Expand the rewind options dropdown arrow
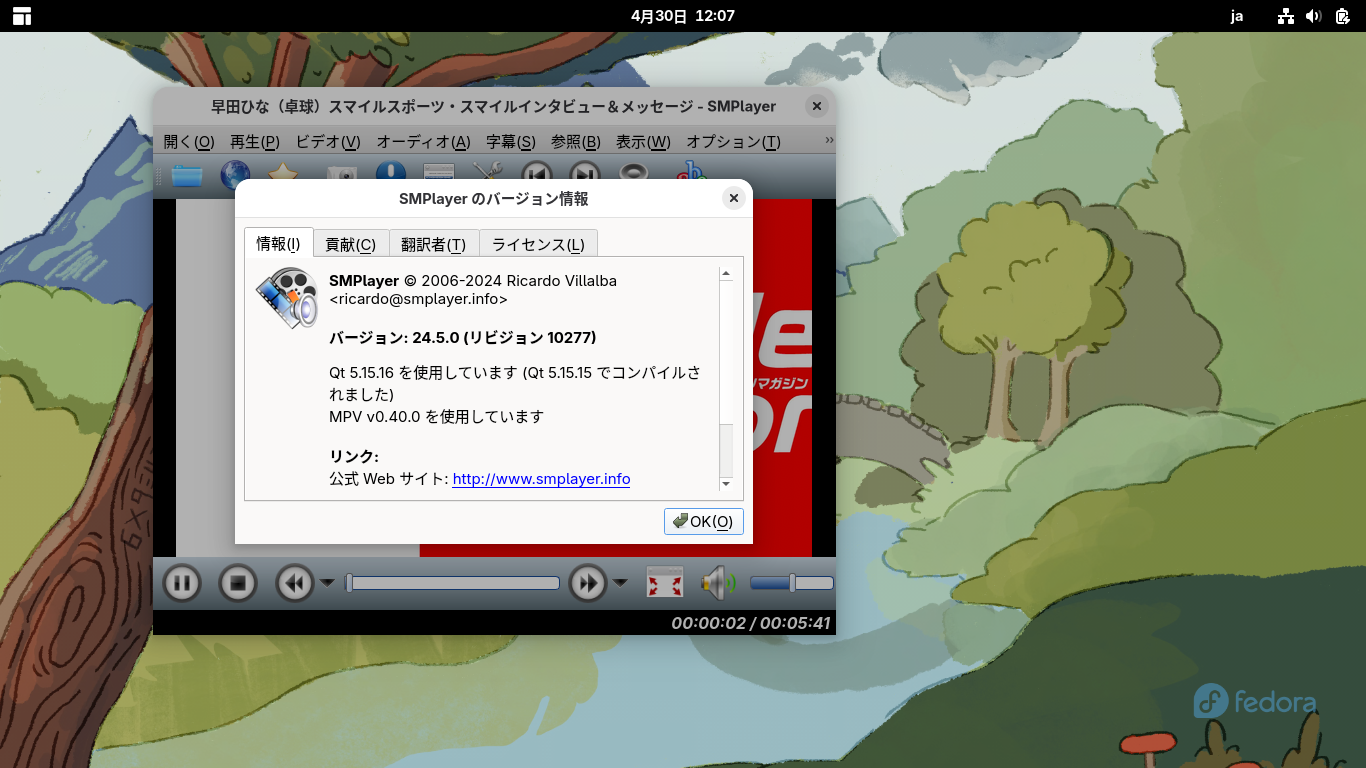Image resolution: width=1366 pixels, height=768 pixels. (327, 583)
